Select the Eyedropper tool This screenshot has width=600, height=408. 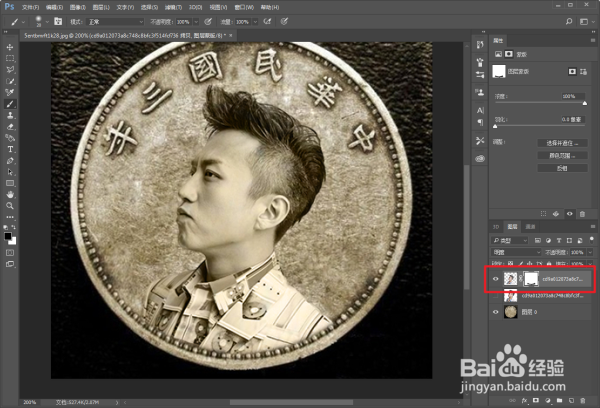pos(10,92)
